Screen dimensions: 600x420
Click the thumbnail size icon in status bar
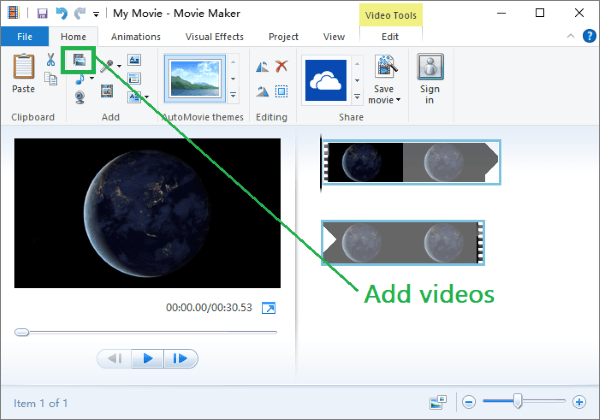438,402
